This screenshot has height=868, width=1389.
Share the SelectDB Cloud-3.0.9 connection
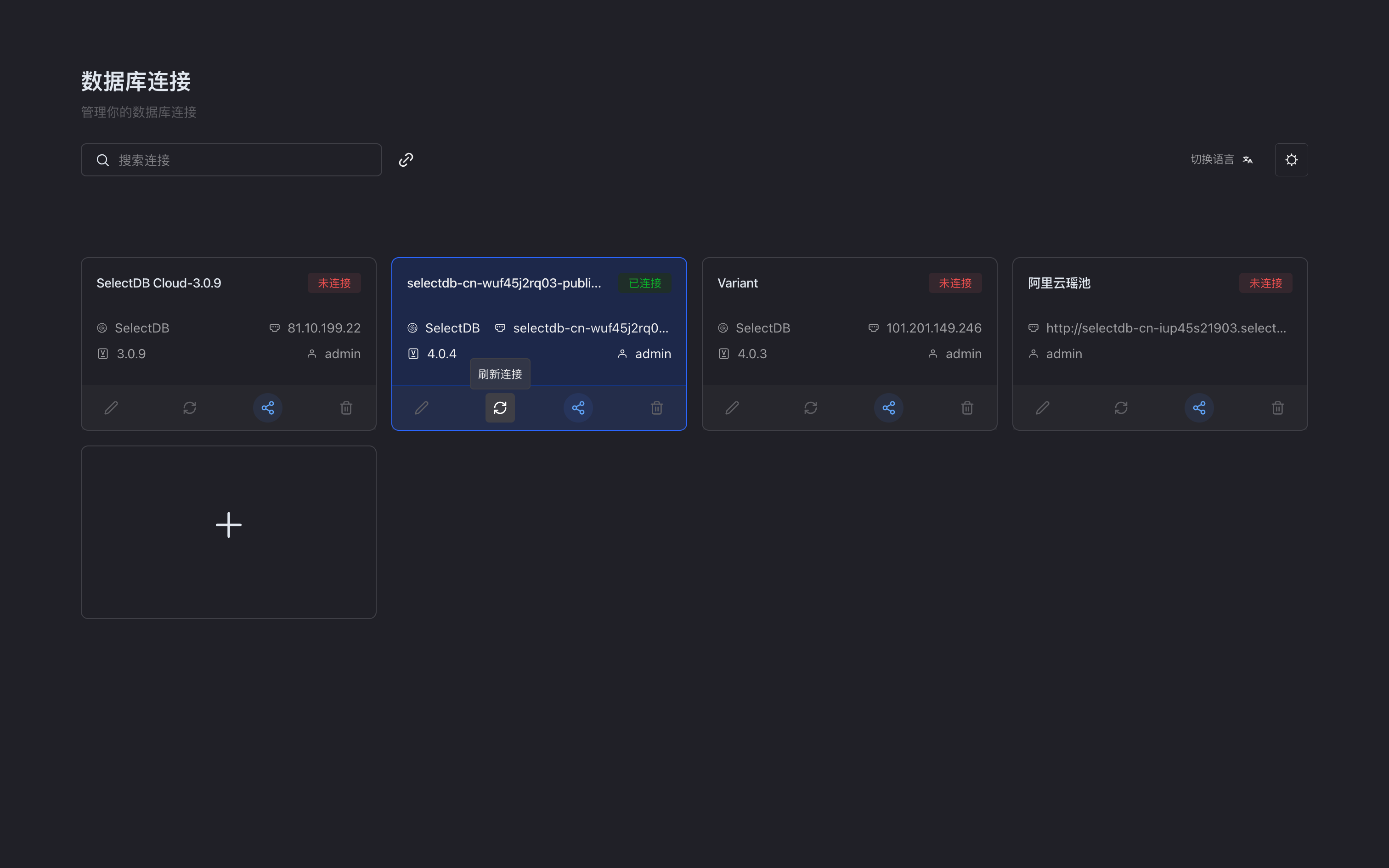coord(267,408)
